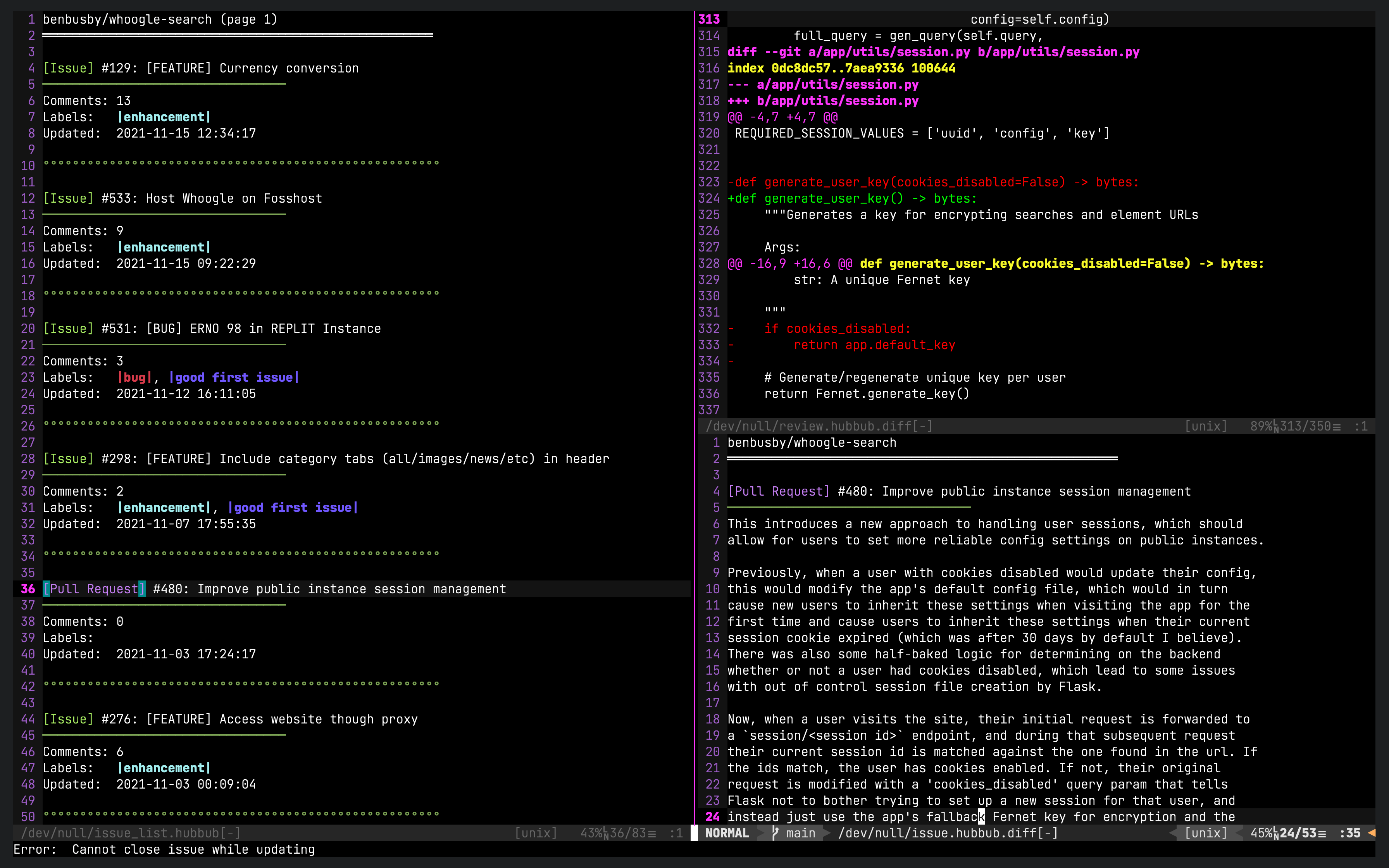
Task: Click the [unix] format indicator in the bottom-right statusline
Action: click(1206, 833)
